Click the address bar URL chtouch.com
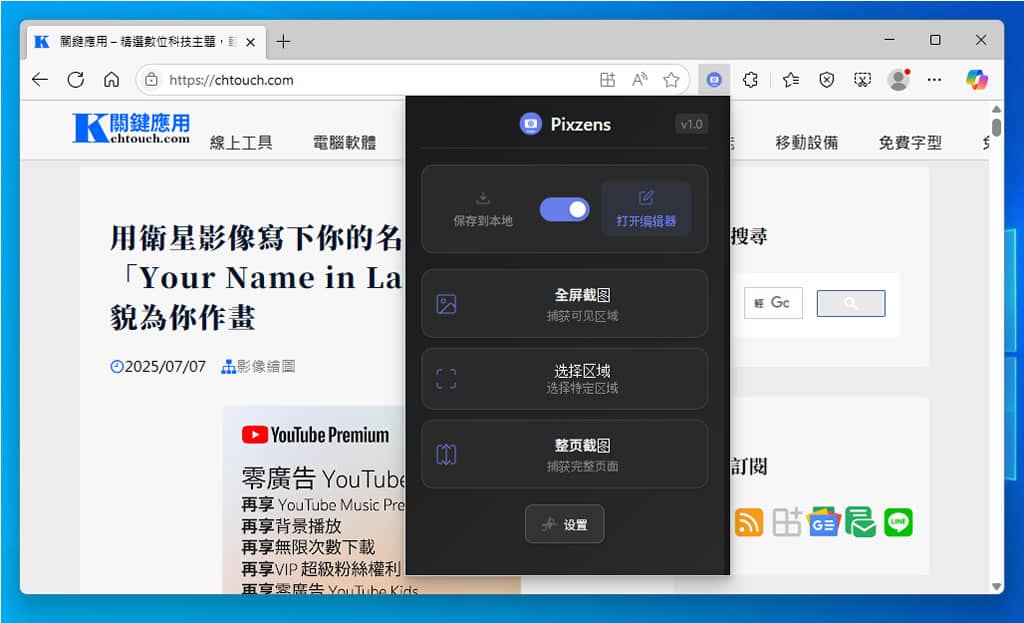 coord(231,80)
